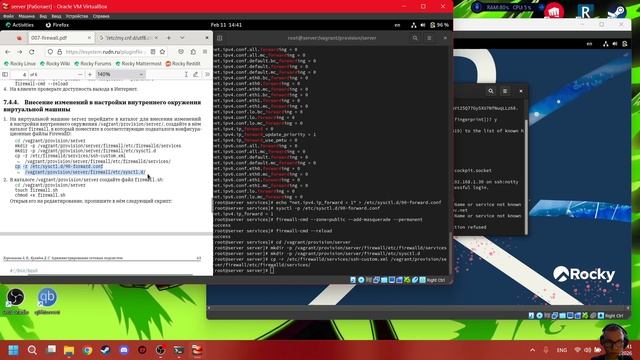
Task: Open Steam from the taskbar
Action: click(105, 350)
